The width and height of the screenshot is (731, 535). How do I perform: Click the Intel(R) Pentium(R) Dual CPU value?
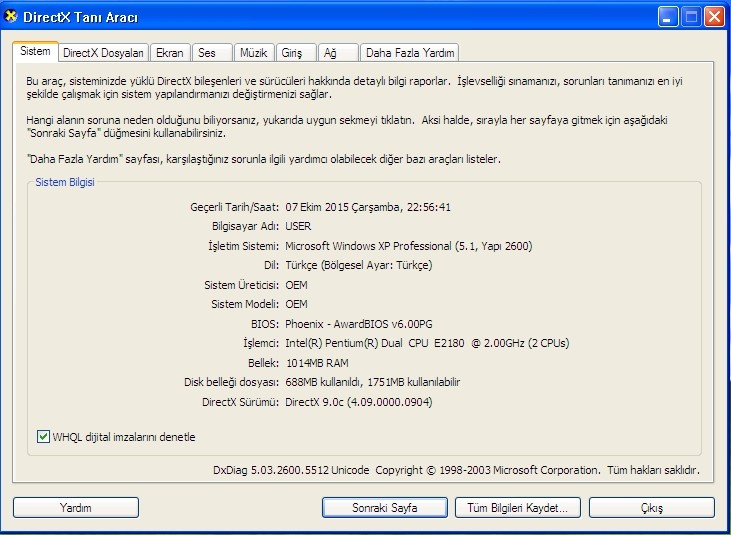coord(428,343)
